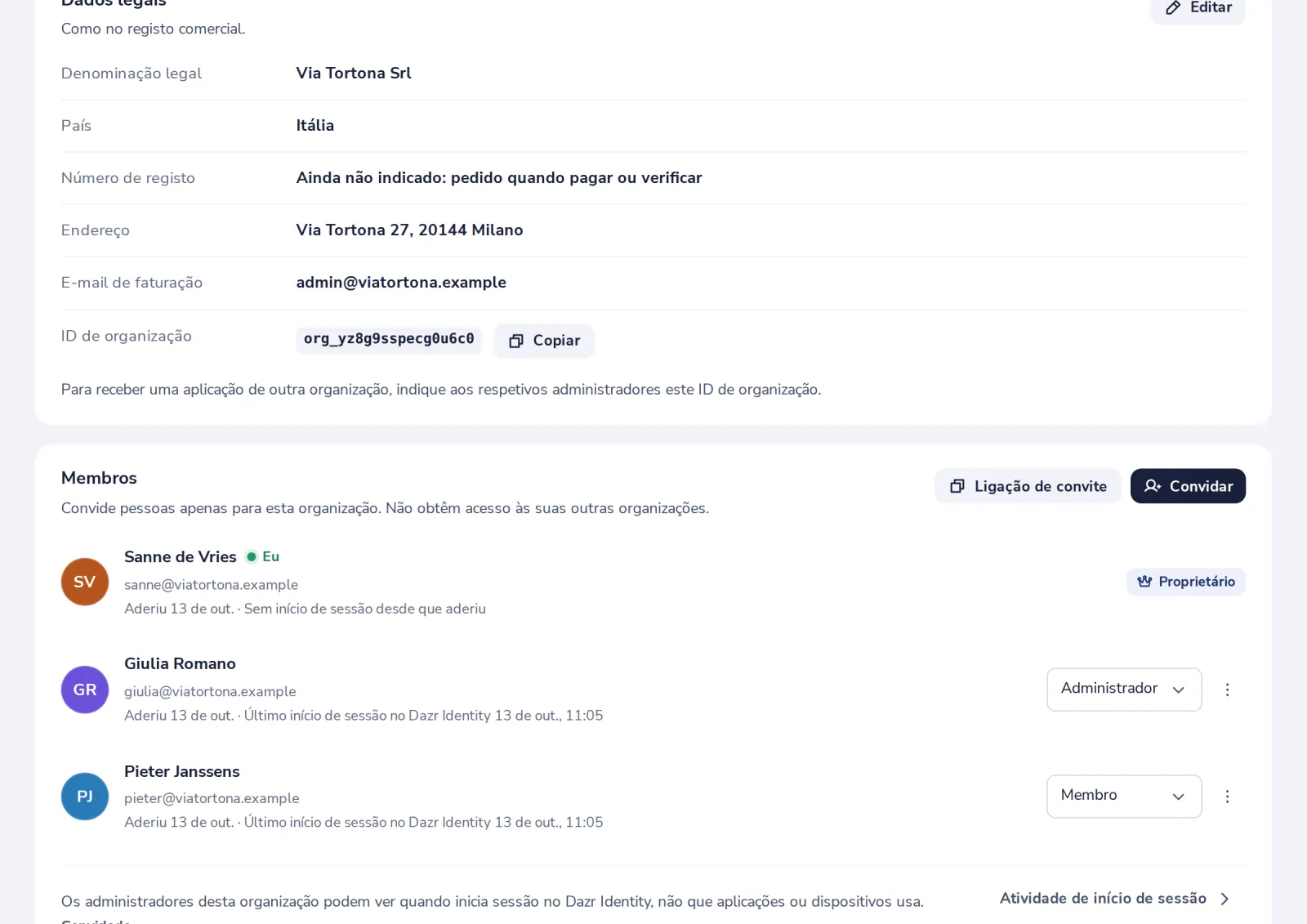Click the copy icon next to Copiar
Screen dimensions: 1307x924
click(516, 341)
